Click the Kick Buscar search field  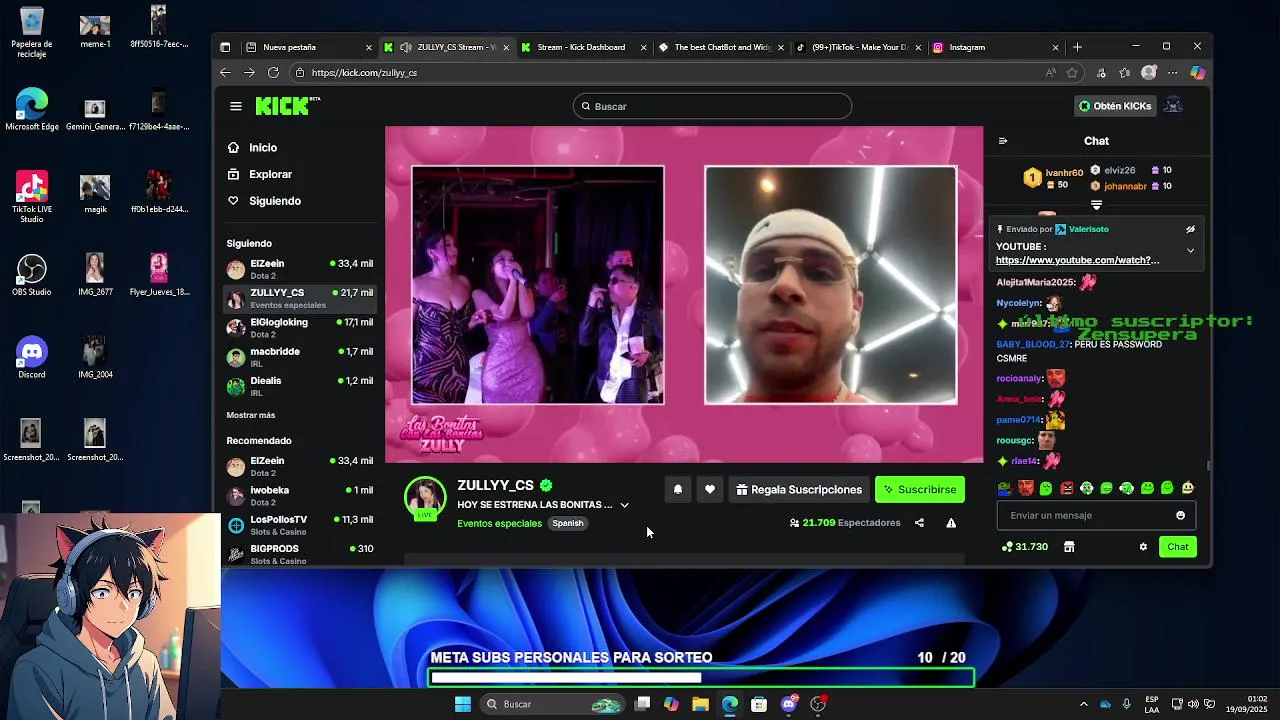[712, 106]
